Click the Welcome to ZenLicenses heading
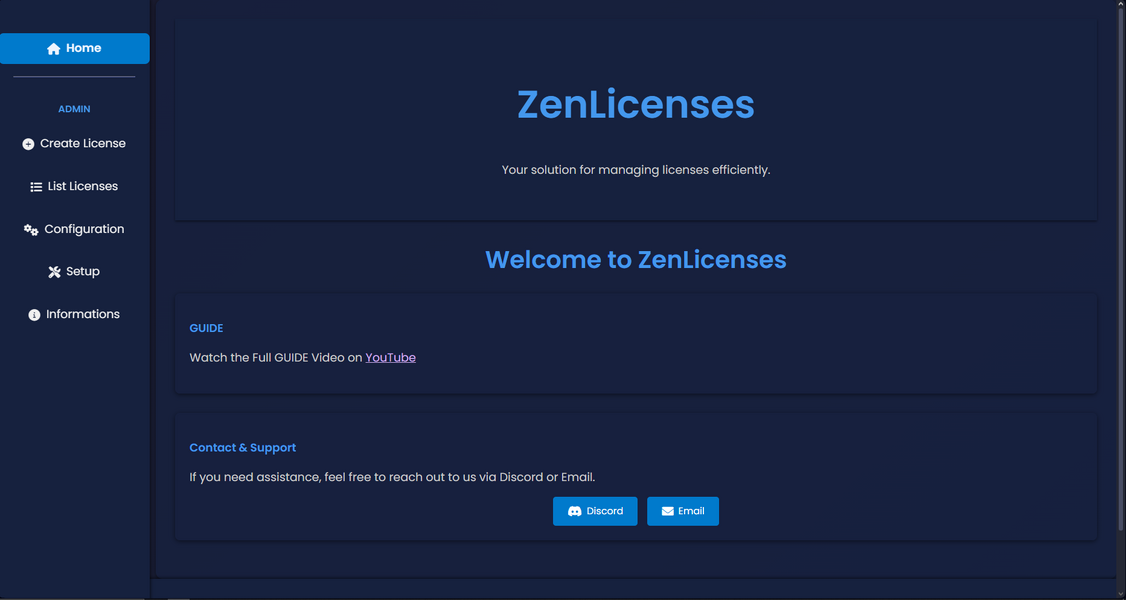 tap(636, 259)
